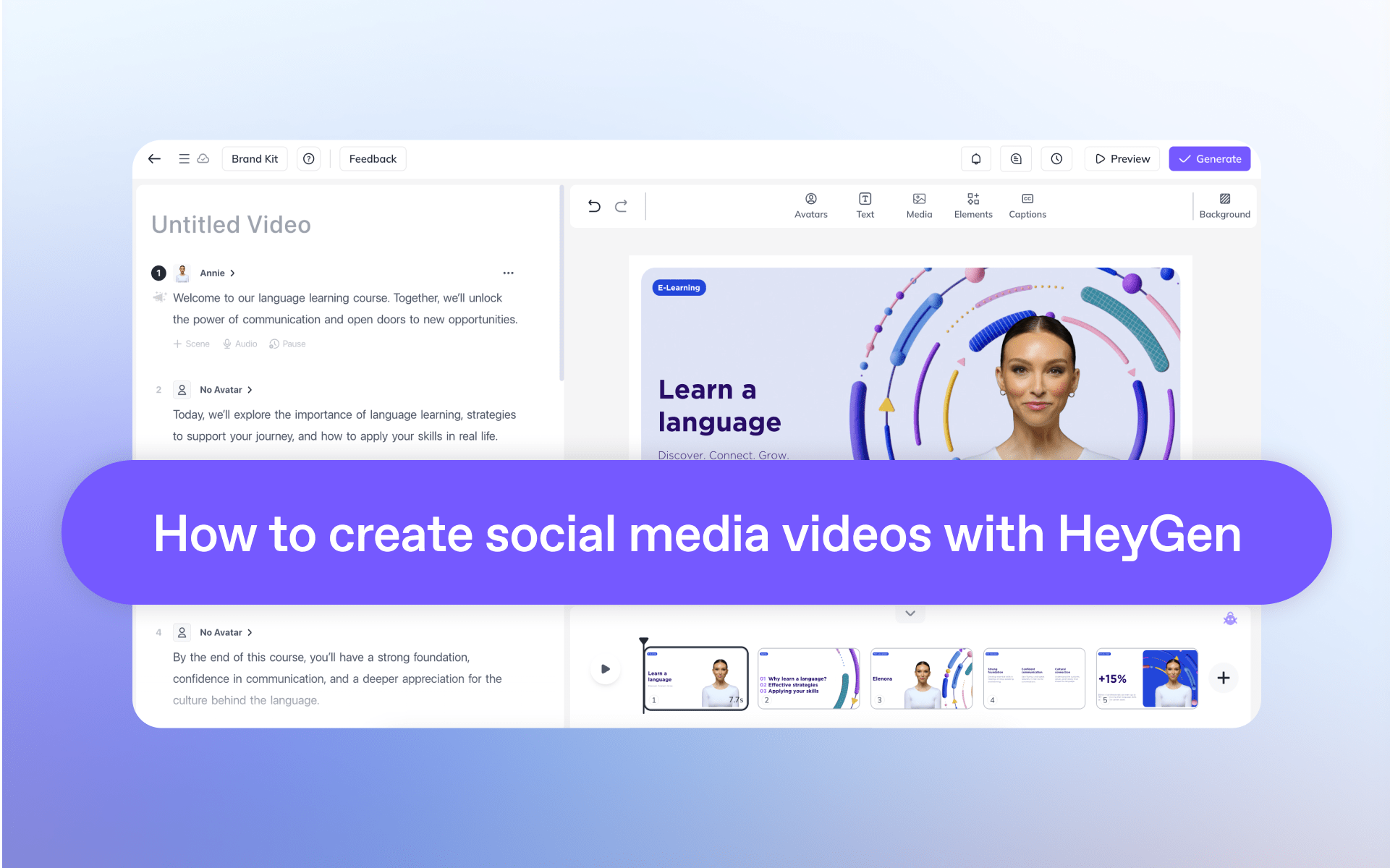Select scene 4 thumbnail in timeline
The image size is (1390, 868).
pos(1035,678)
